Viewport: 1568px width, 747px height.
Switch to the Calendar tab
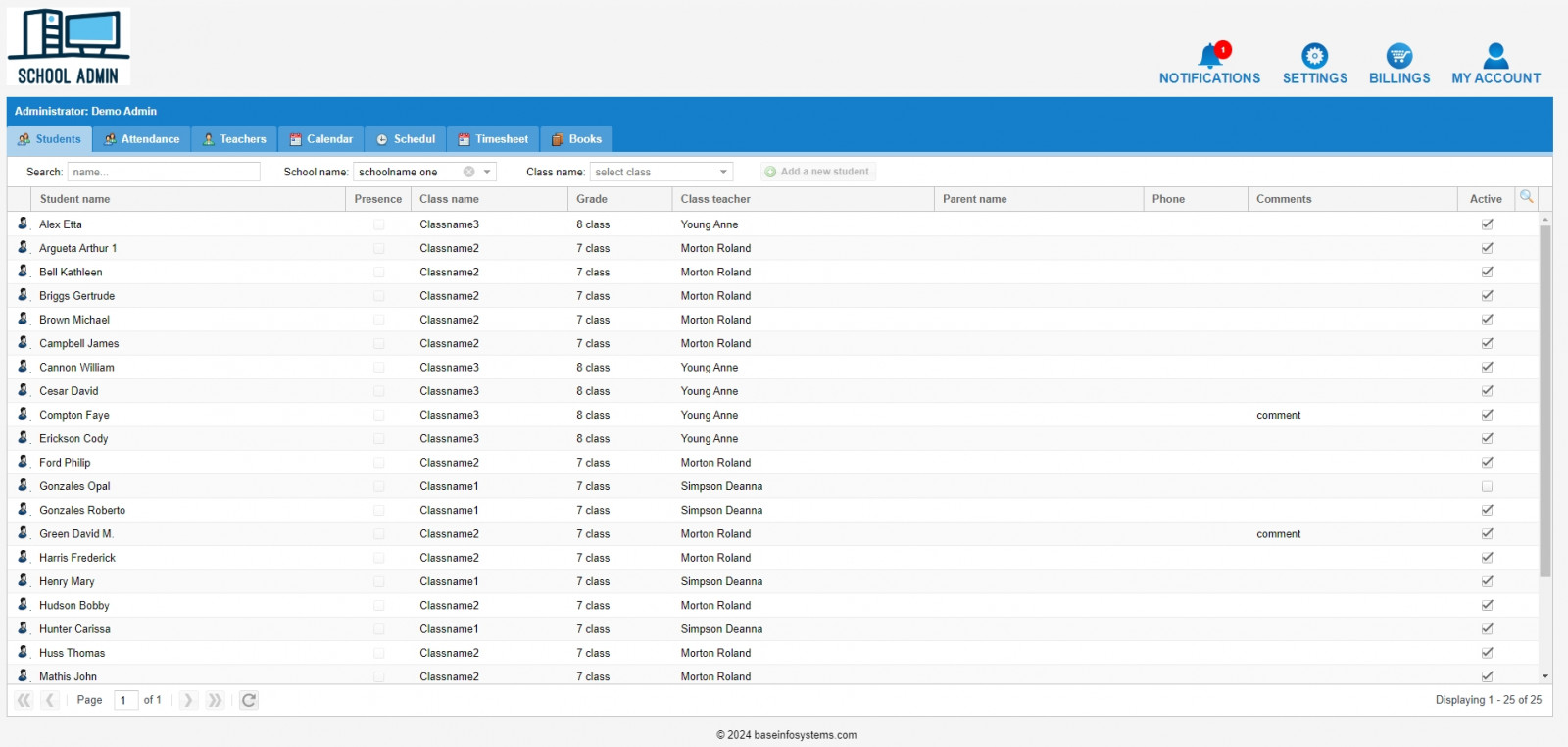(x=321, y=139)
